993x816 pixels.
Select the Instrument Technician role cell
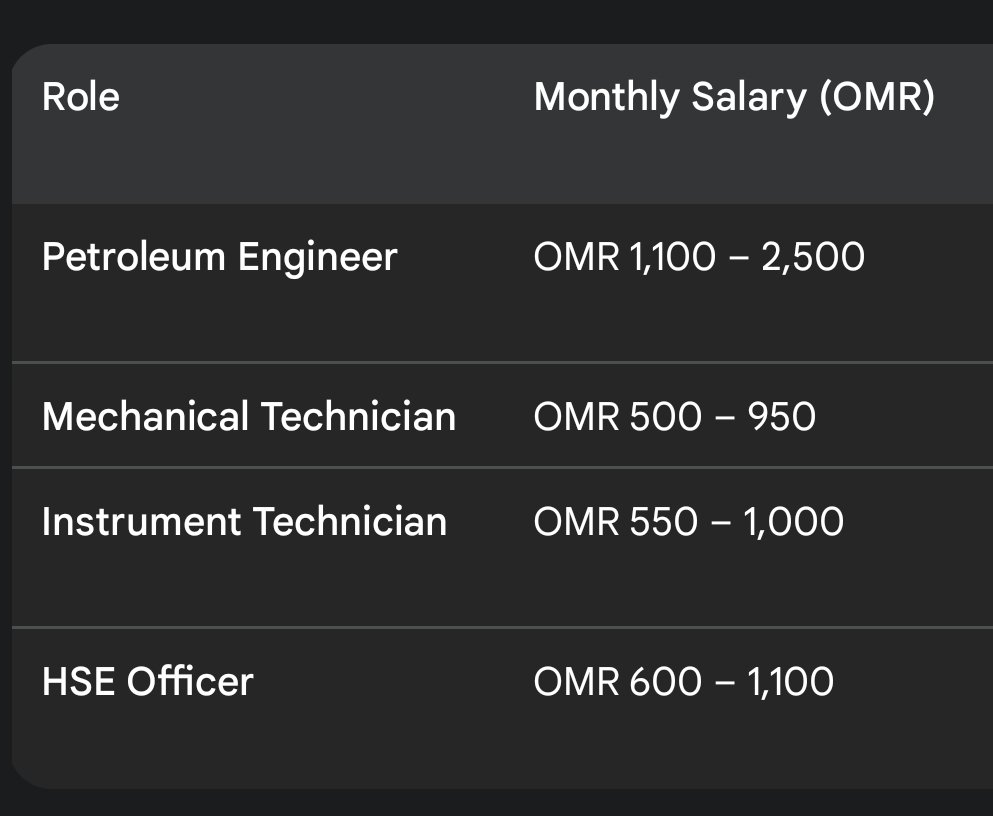click(244, 521)
